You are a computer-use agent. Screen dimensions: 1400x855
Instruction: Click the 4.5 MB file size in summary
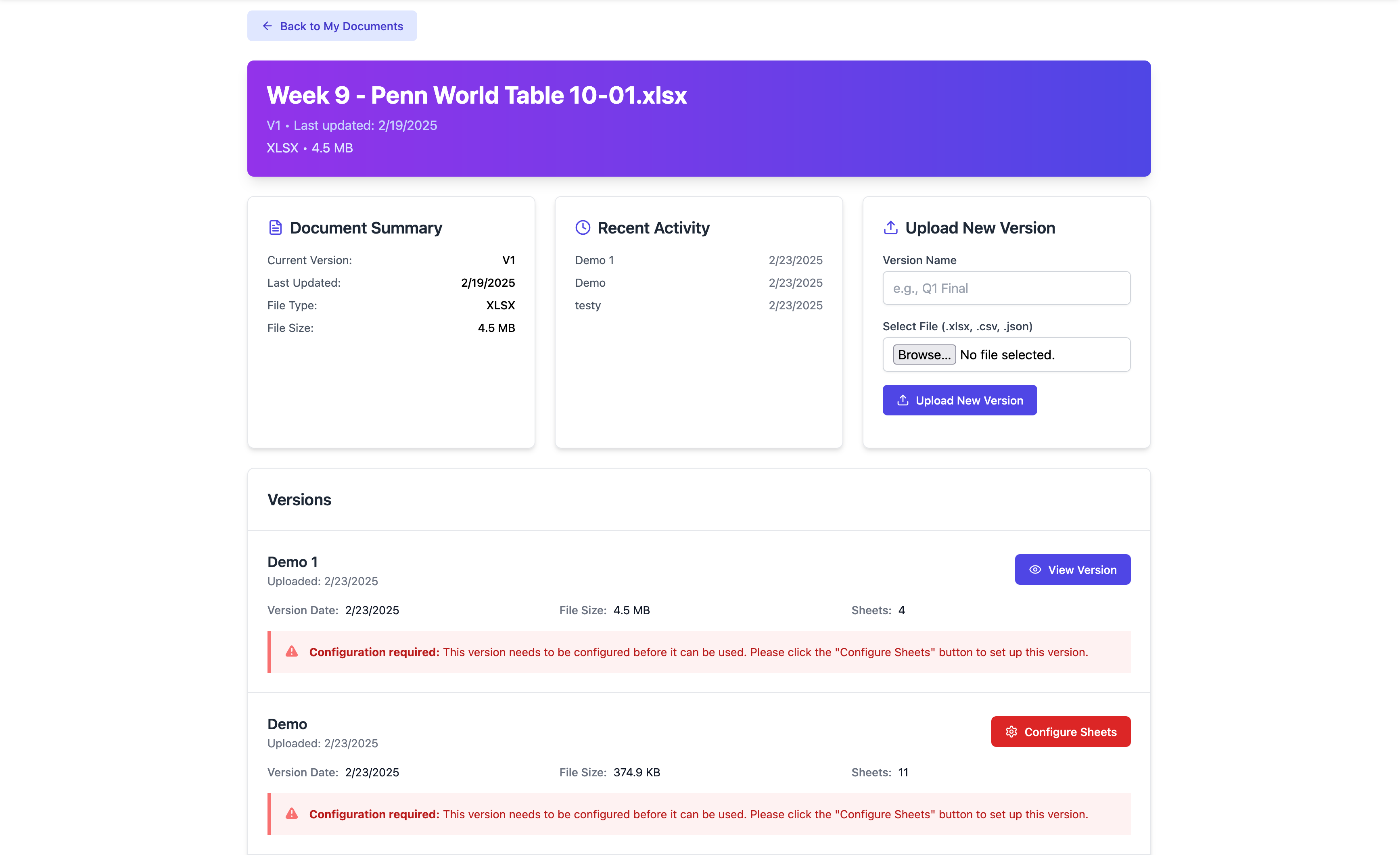[496, 328]
